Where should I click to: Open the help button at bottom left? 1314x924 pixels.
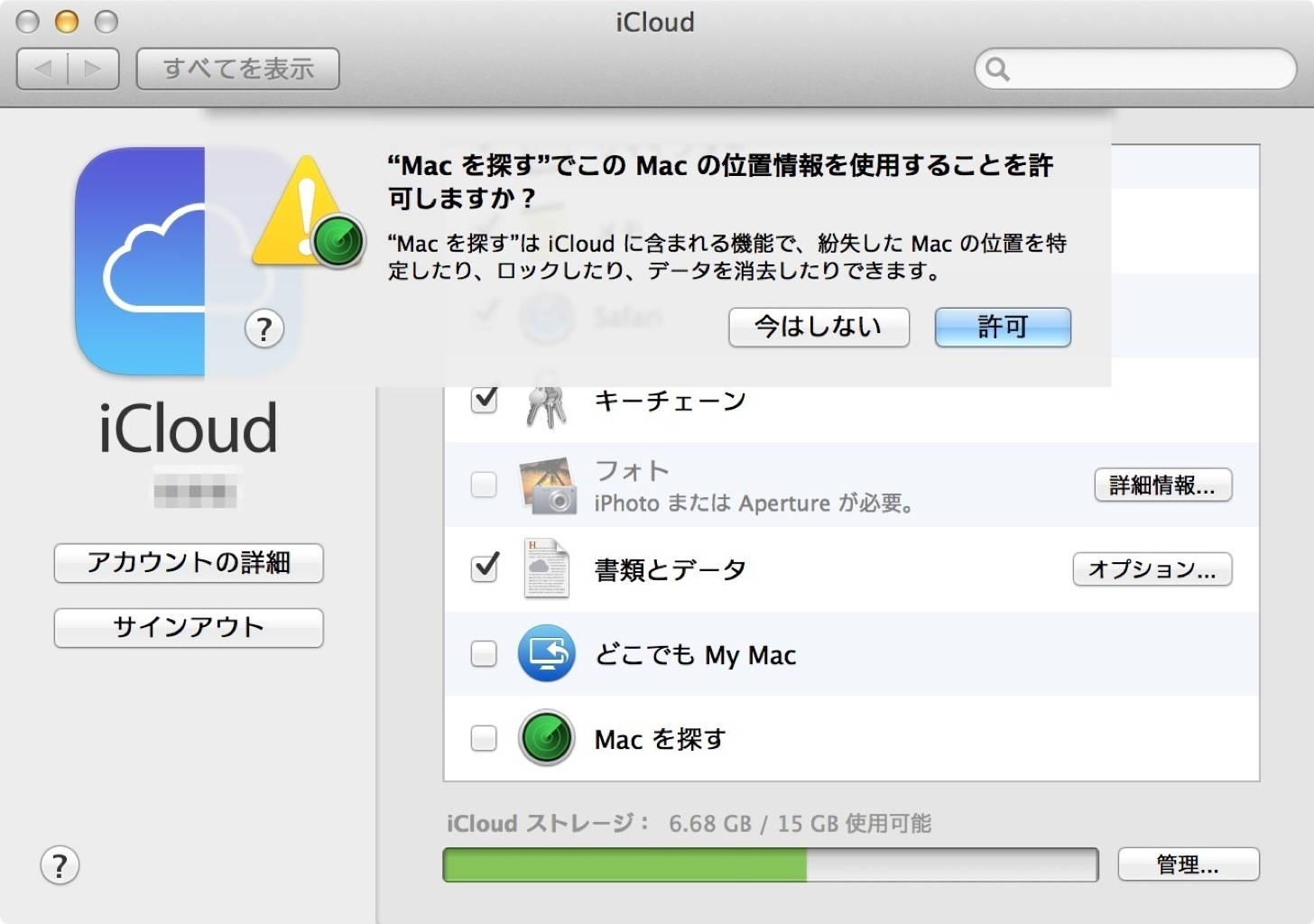point(60,865)
